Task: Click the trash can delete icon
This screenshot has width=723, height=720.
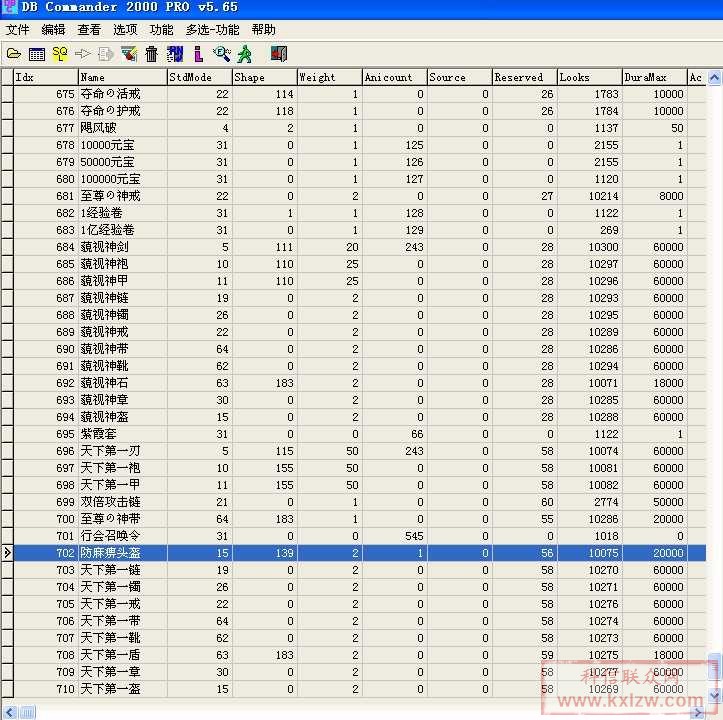Action: [151, 54]
